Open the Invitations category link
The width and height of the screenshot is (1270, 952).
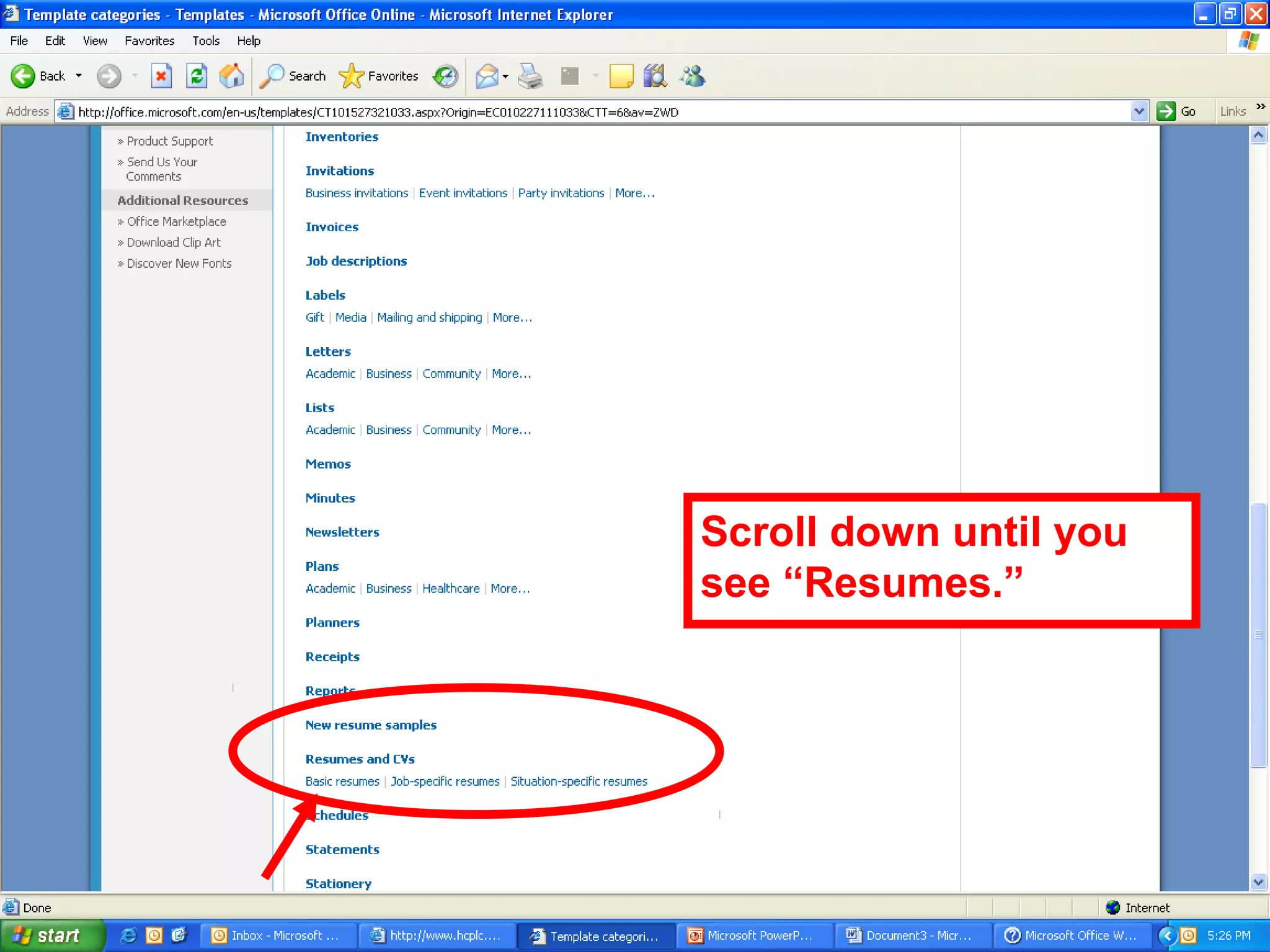339,171
